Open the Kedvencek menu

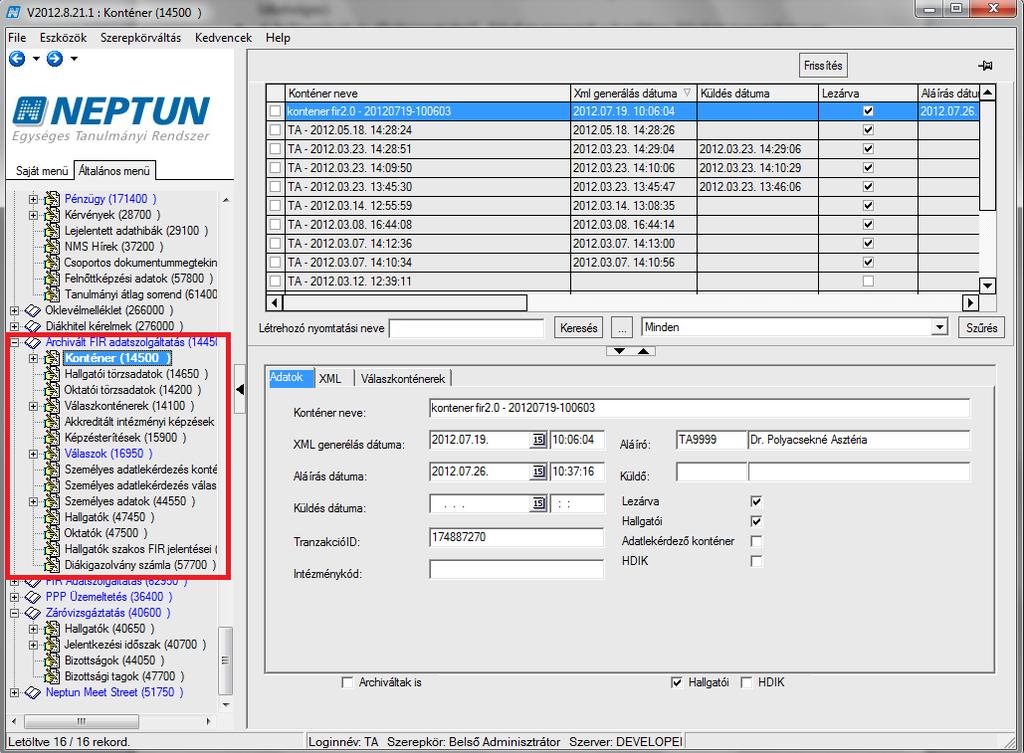pos(223,37)
